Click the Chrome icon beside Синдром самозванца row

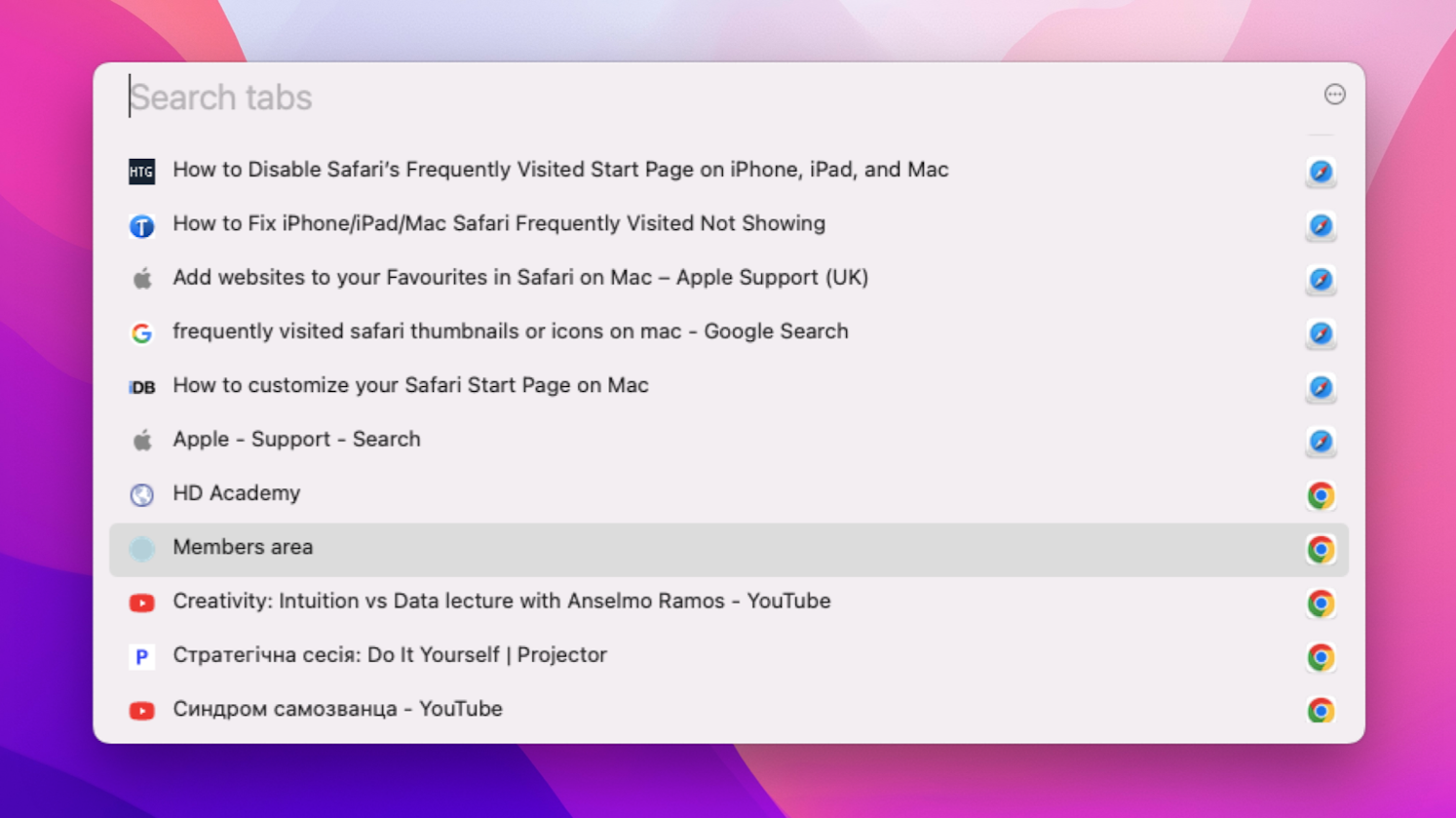click(x=1321, y=711)
